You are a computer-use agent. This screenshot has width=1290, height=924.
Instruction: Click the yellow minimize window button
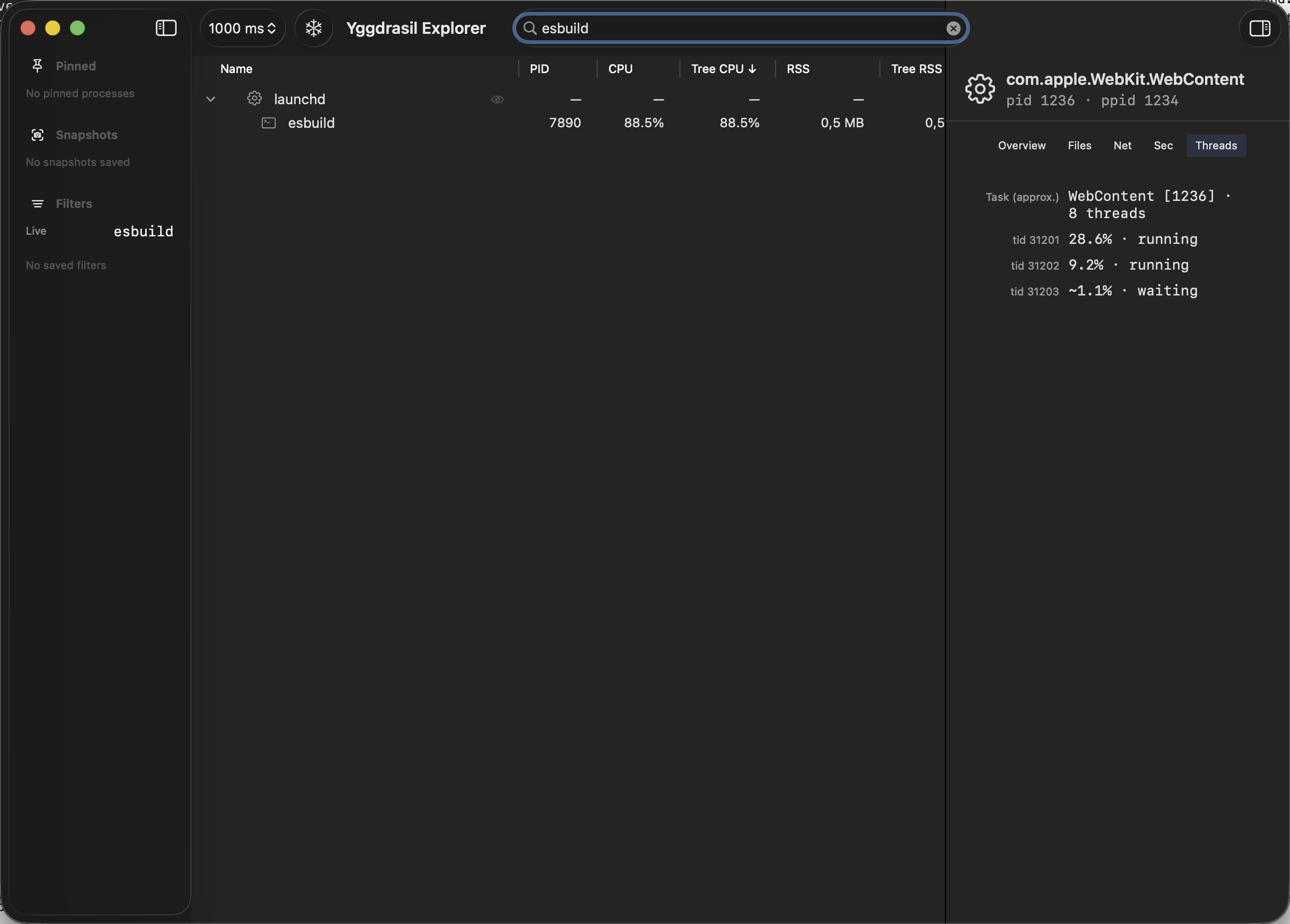[52, 28]
